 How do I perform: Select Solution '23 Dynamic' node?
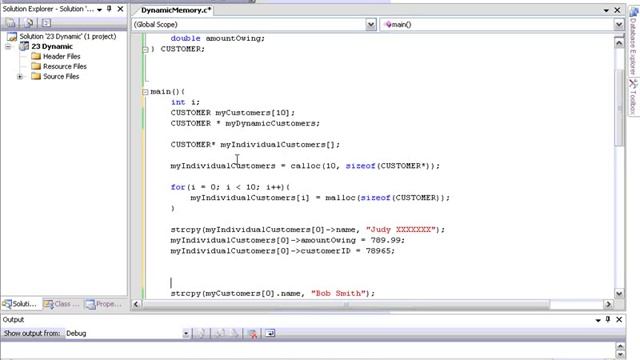68,36
